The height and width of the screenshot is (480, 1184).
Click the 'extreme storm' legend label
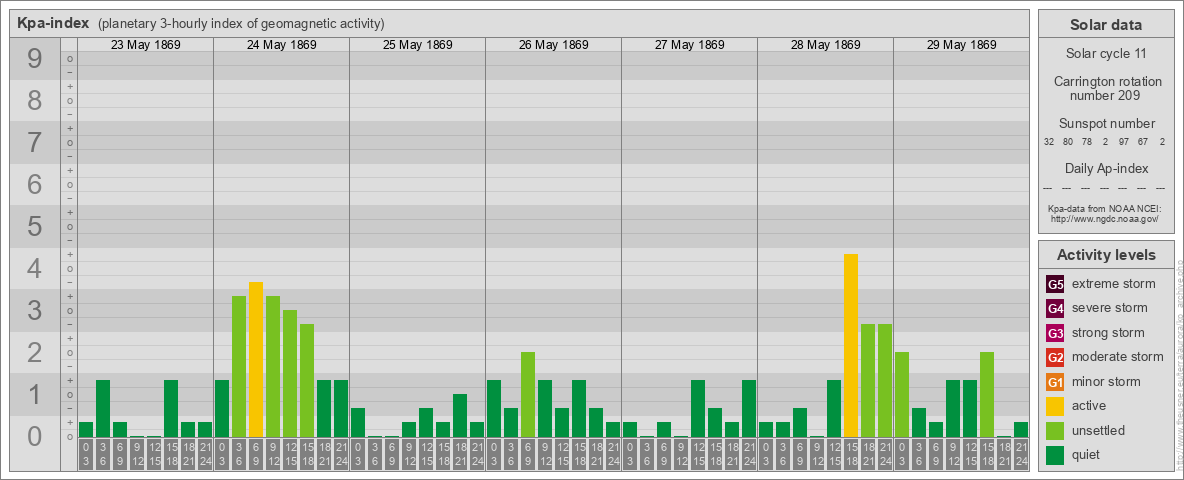click(1113, 284)
